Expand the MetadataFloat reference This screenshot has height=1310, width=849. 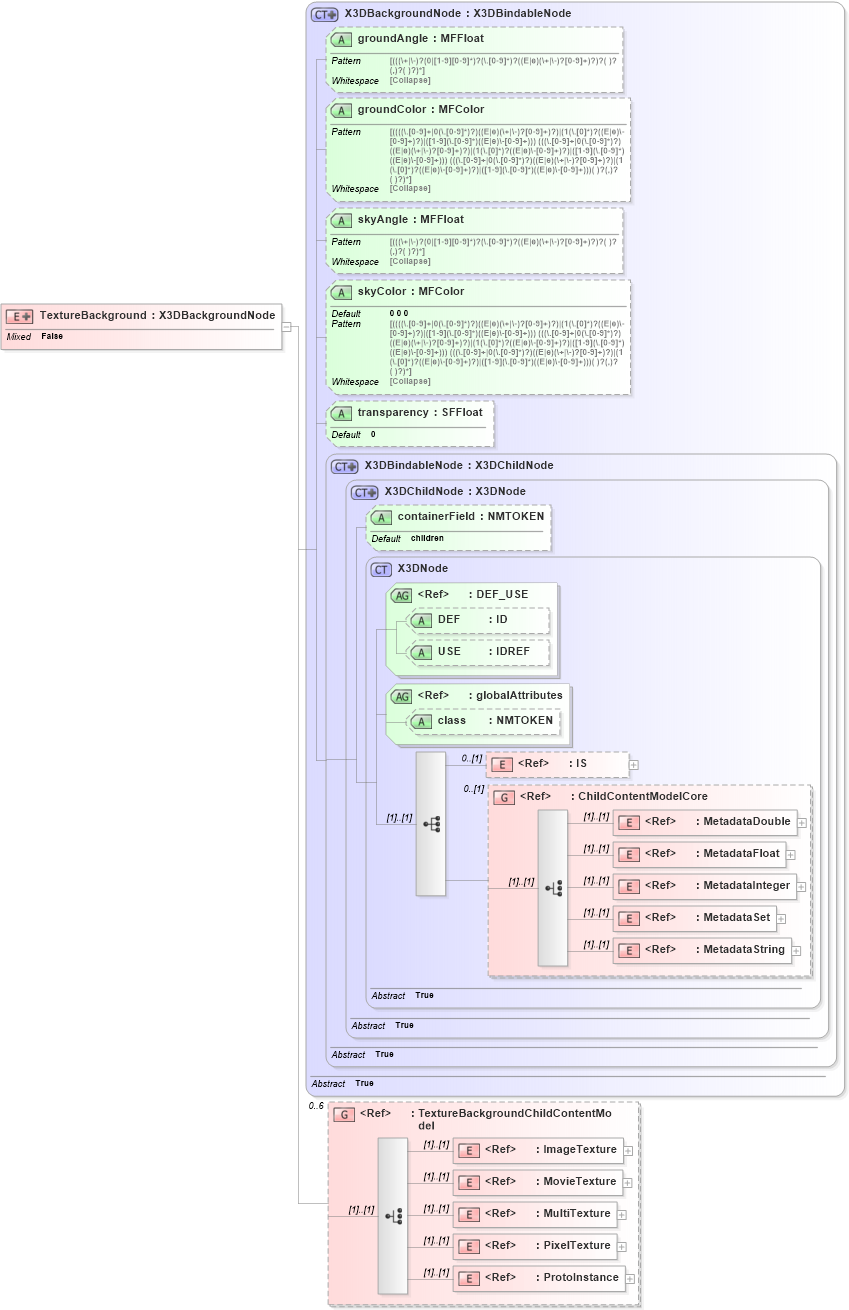click(790, 855)
